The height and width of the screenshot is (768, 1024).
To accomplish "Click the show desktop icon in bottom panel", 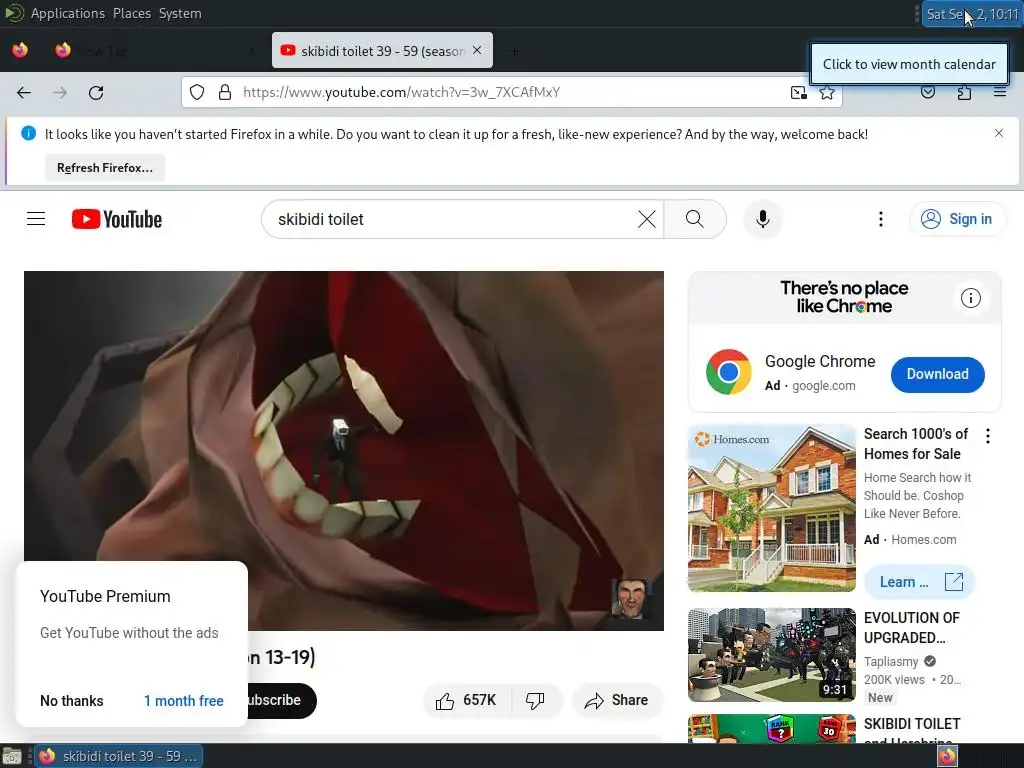I will pyautogui.click(x=12, y=756).
